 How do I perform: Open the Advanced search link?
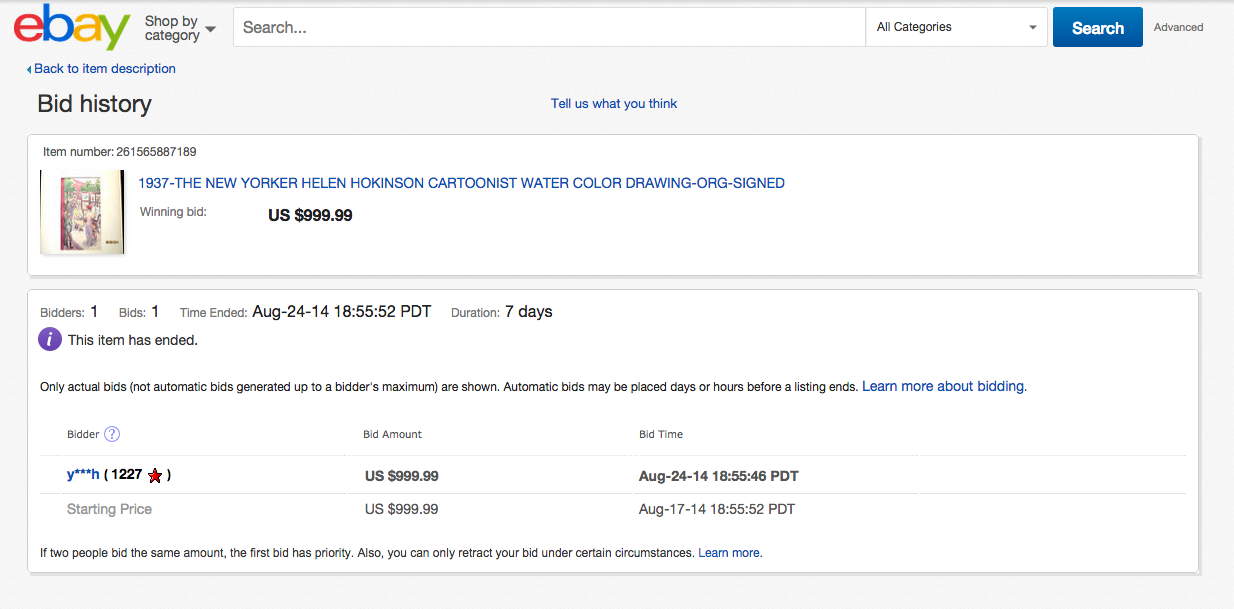pos(1178,27)
